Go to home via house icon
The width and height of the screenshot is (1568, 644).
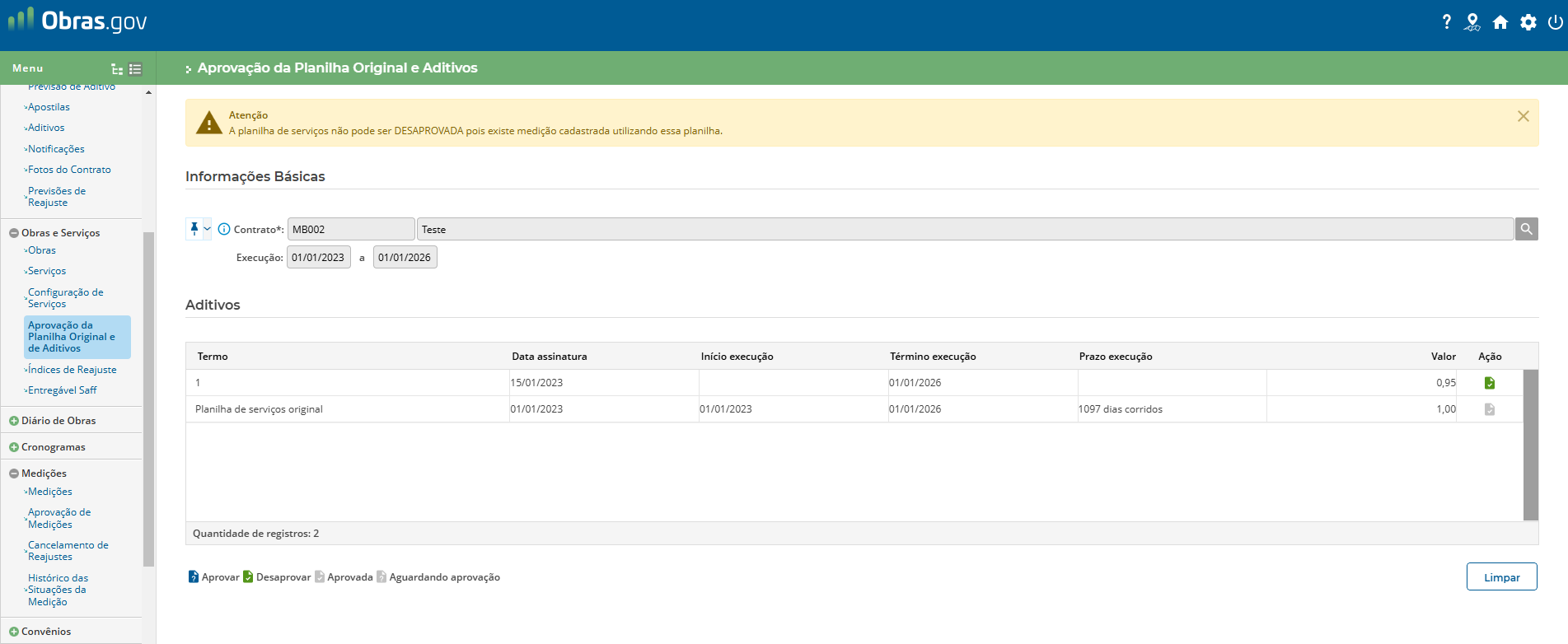coord(1500,22)
